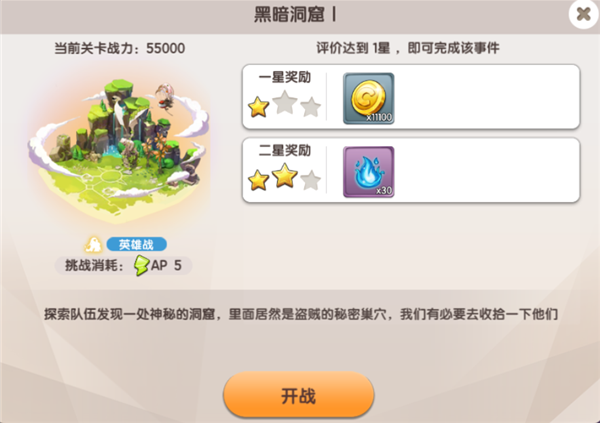Click the 评价达到 1星 completion hint
Image resolution: width=601 pixels, height=427 pixels.
pos(408,48)
